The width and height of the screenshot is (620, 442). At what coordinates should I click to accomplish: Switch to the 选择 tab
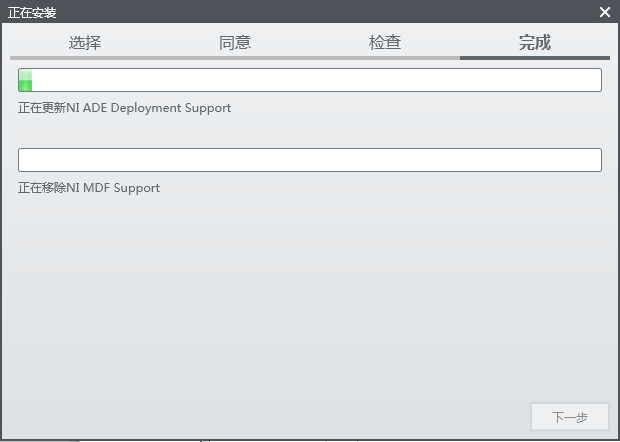pyautogui.click(x=85, y=42)
